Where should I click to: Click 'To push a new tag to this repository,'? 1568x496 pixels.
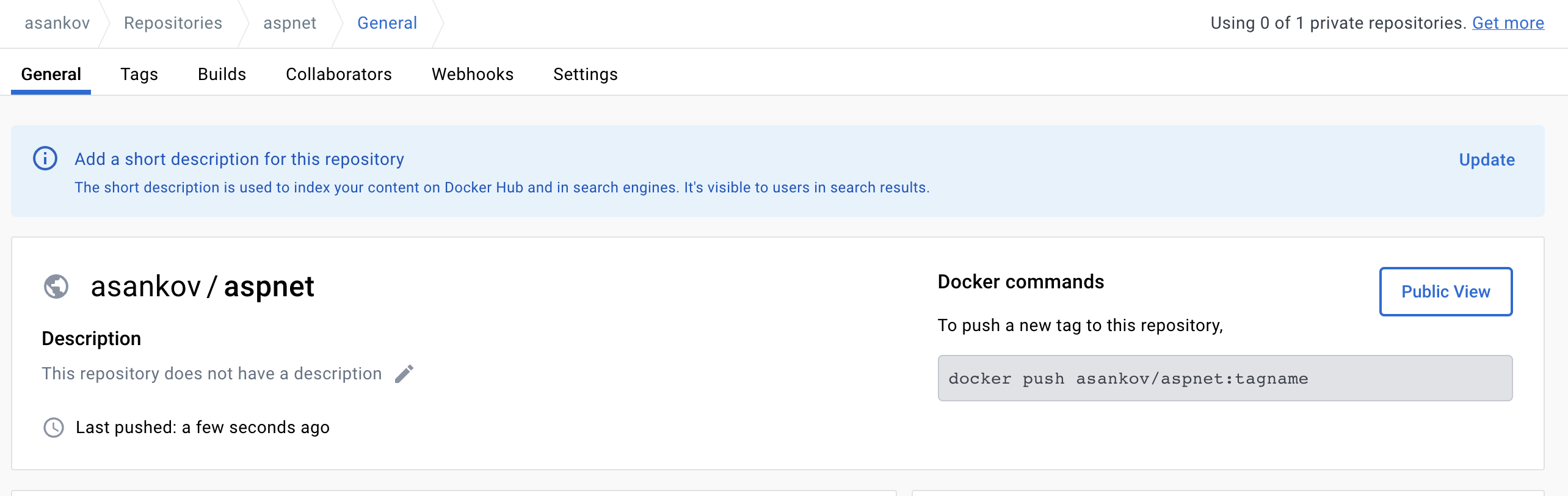pos(1081,325)
